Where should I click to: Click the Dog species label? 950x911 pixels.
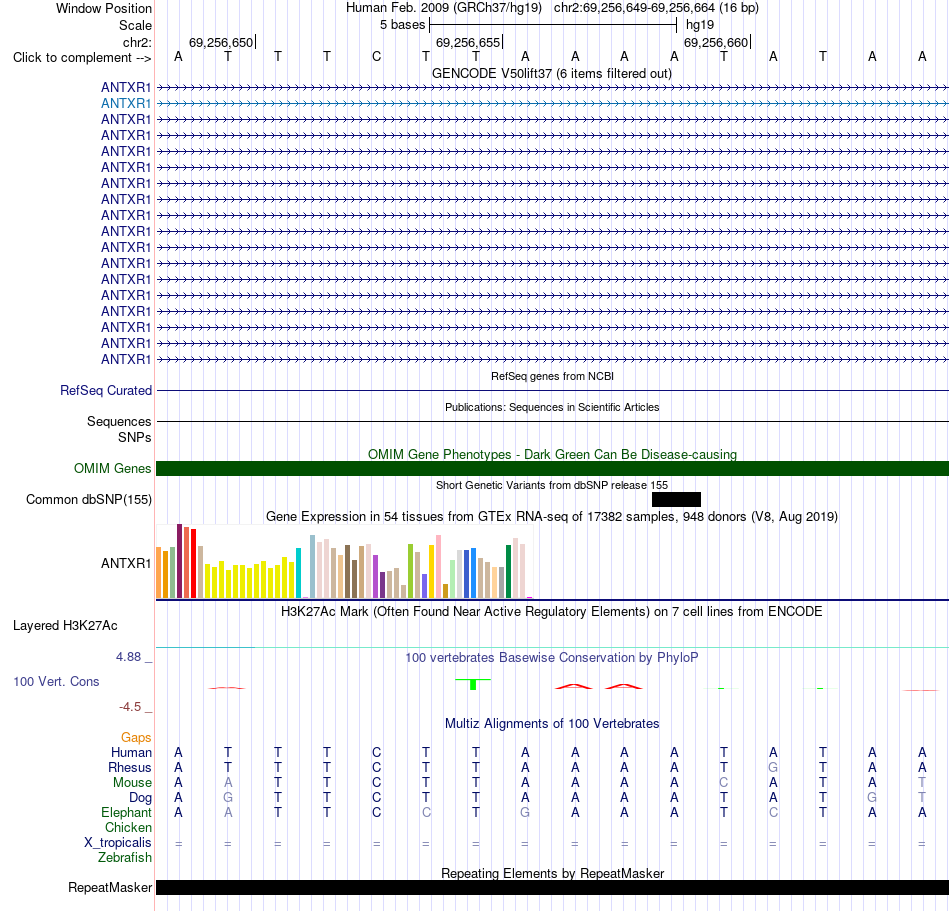coord(141,798)
